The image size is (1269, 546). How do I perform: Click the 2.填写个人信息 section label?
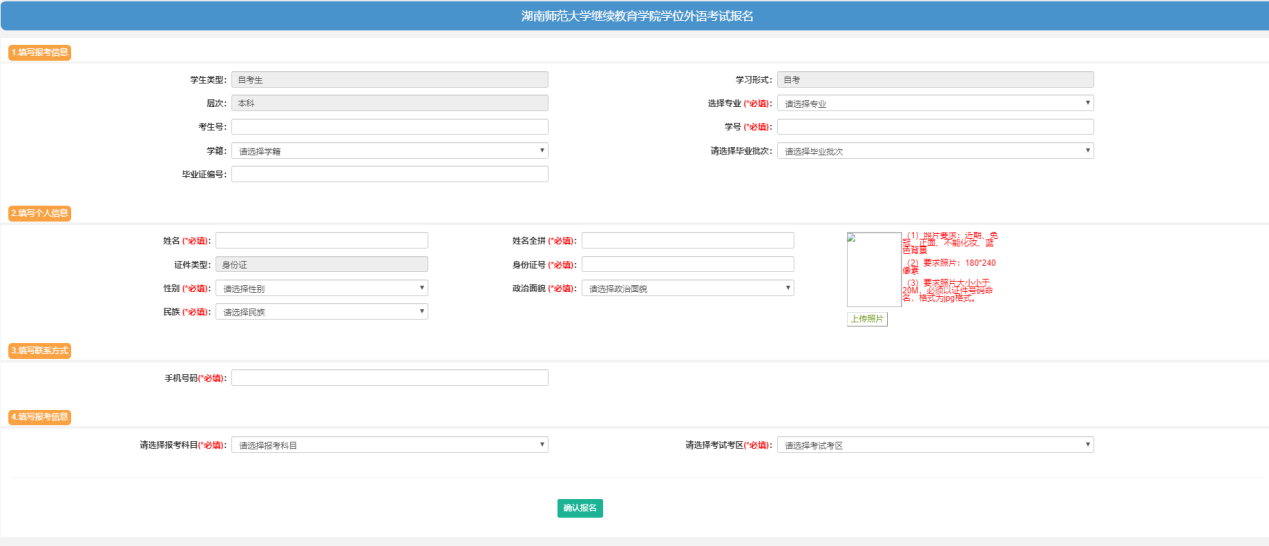click(x=40, y=213)
